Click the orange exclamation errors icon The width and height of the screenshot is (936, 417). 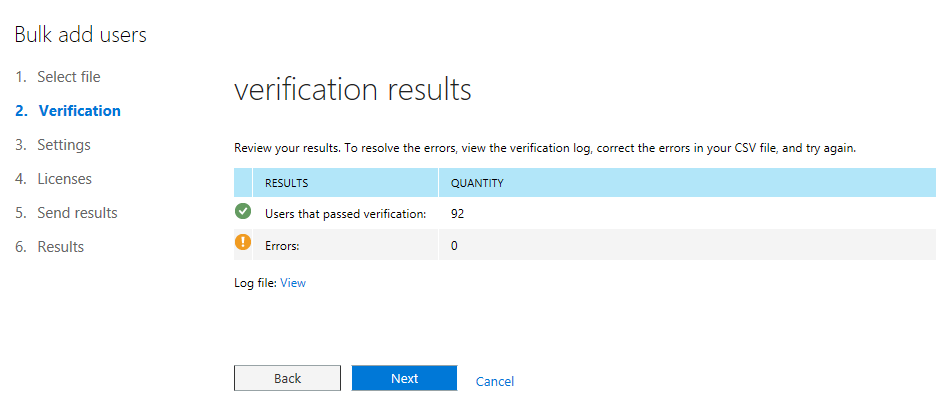(243, 242)
